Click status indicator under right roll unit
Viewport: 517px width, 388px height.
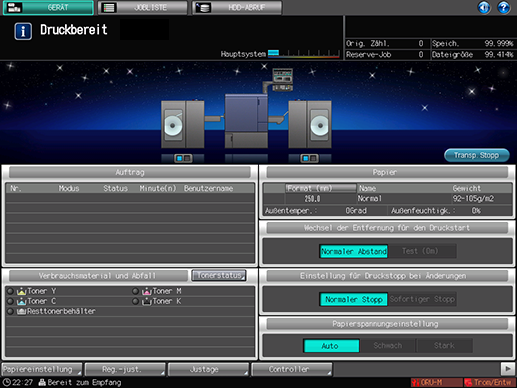(x=309, y=158)
